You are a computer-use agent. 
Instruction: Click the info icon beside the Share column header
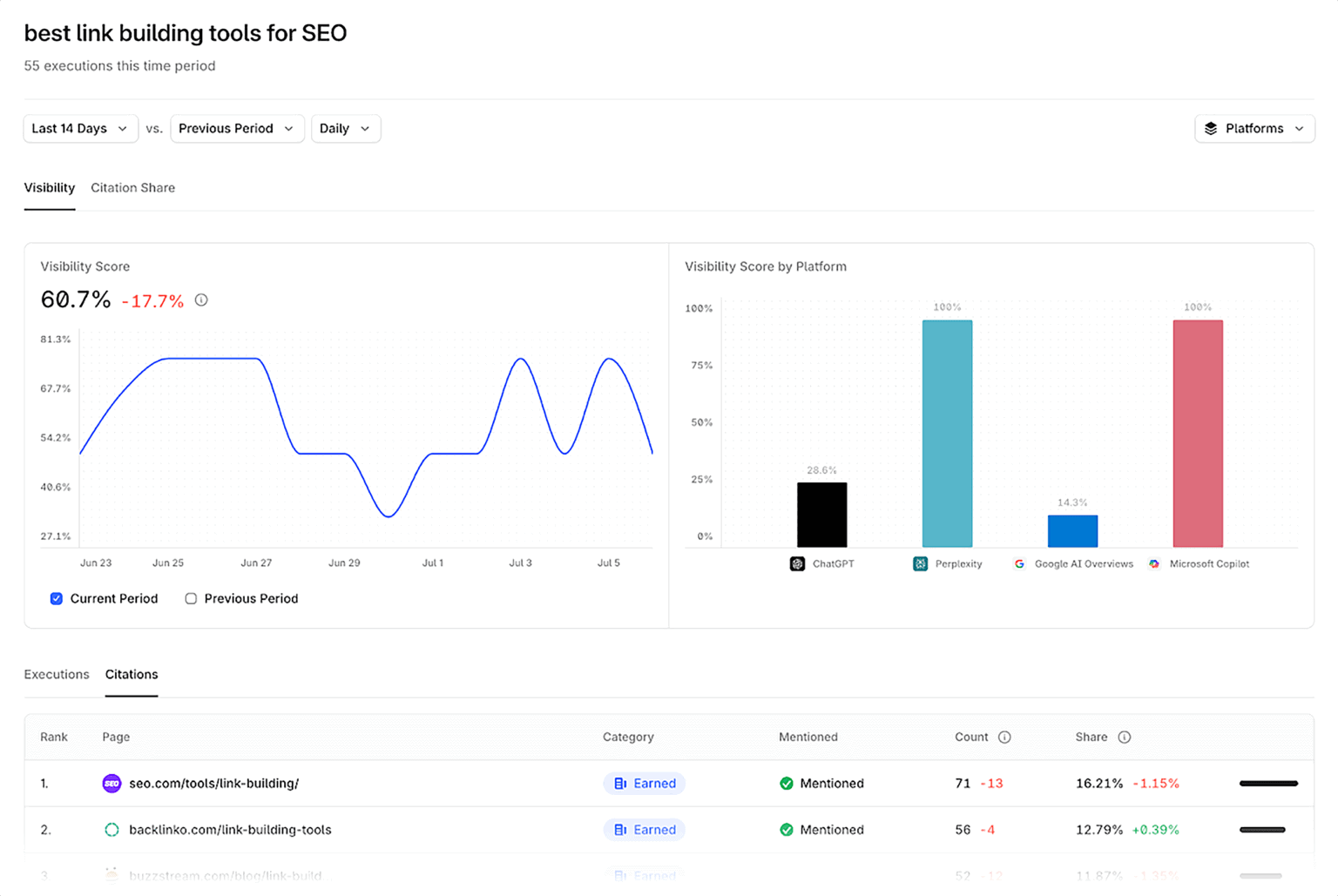pyautogui.click(x=1124, y=737)
